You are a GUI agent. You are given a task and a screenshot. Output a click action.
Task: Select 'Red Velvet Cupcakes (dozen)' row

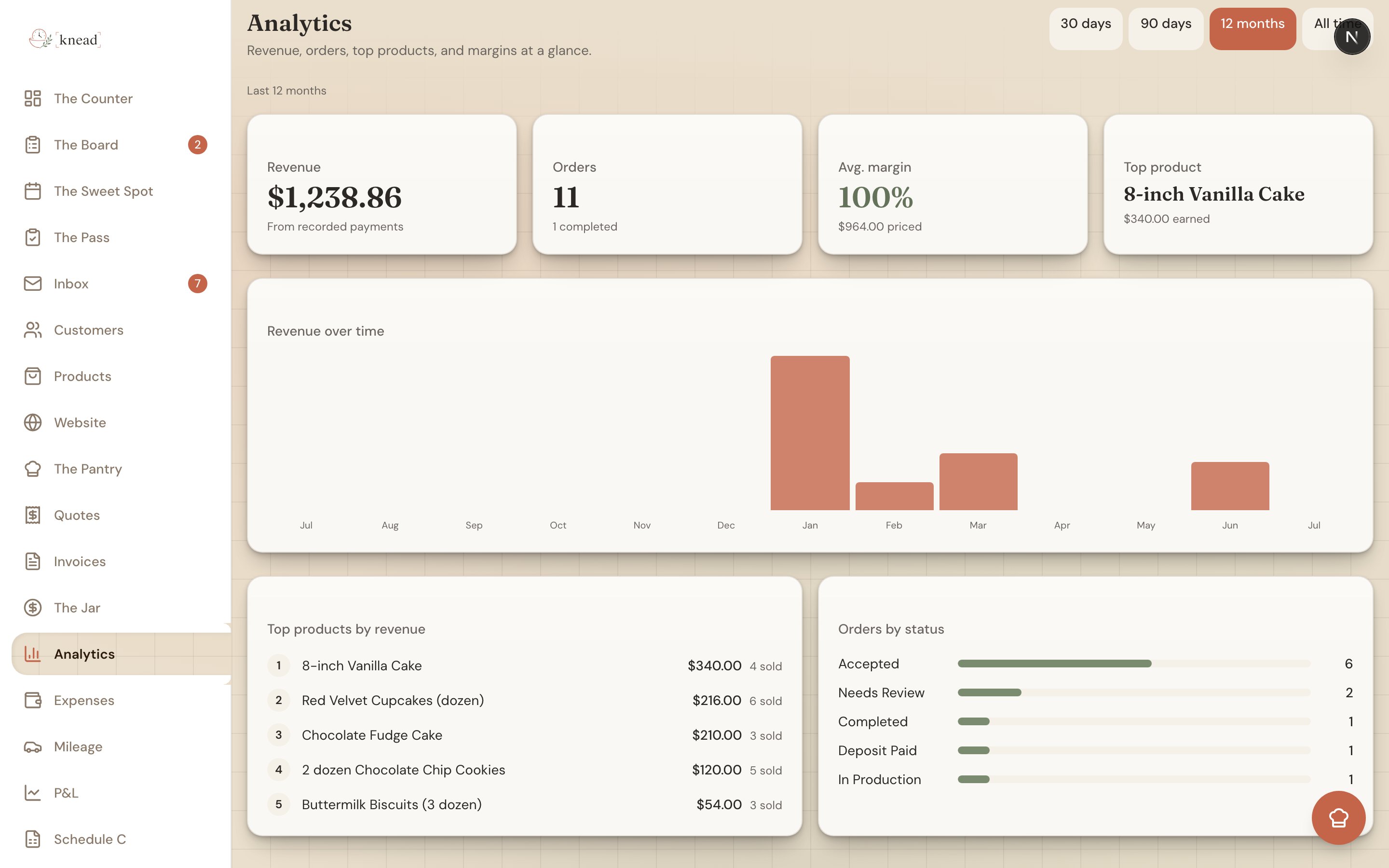(x=525, y=700)
